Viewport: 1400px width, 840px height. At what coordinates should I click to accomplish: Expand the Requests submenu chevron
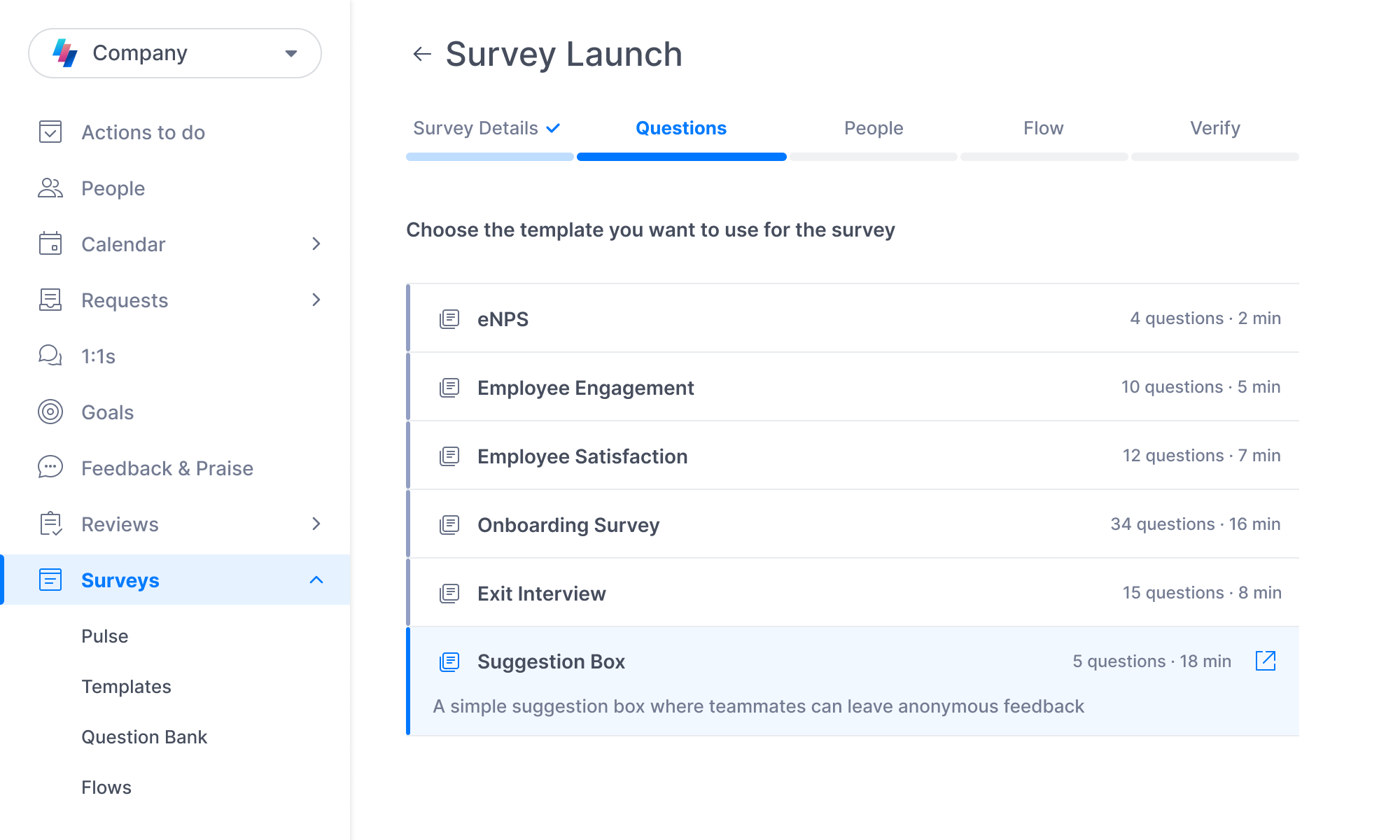click(316, 300)
